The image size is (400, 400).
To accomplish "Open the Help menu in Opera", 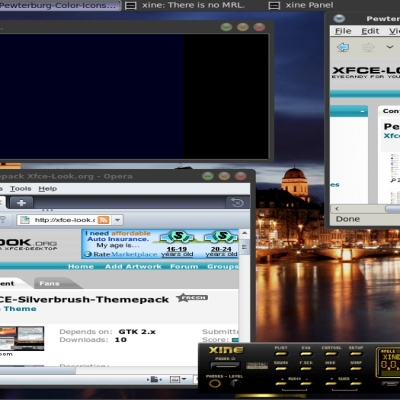I will coord(48,189).
